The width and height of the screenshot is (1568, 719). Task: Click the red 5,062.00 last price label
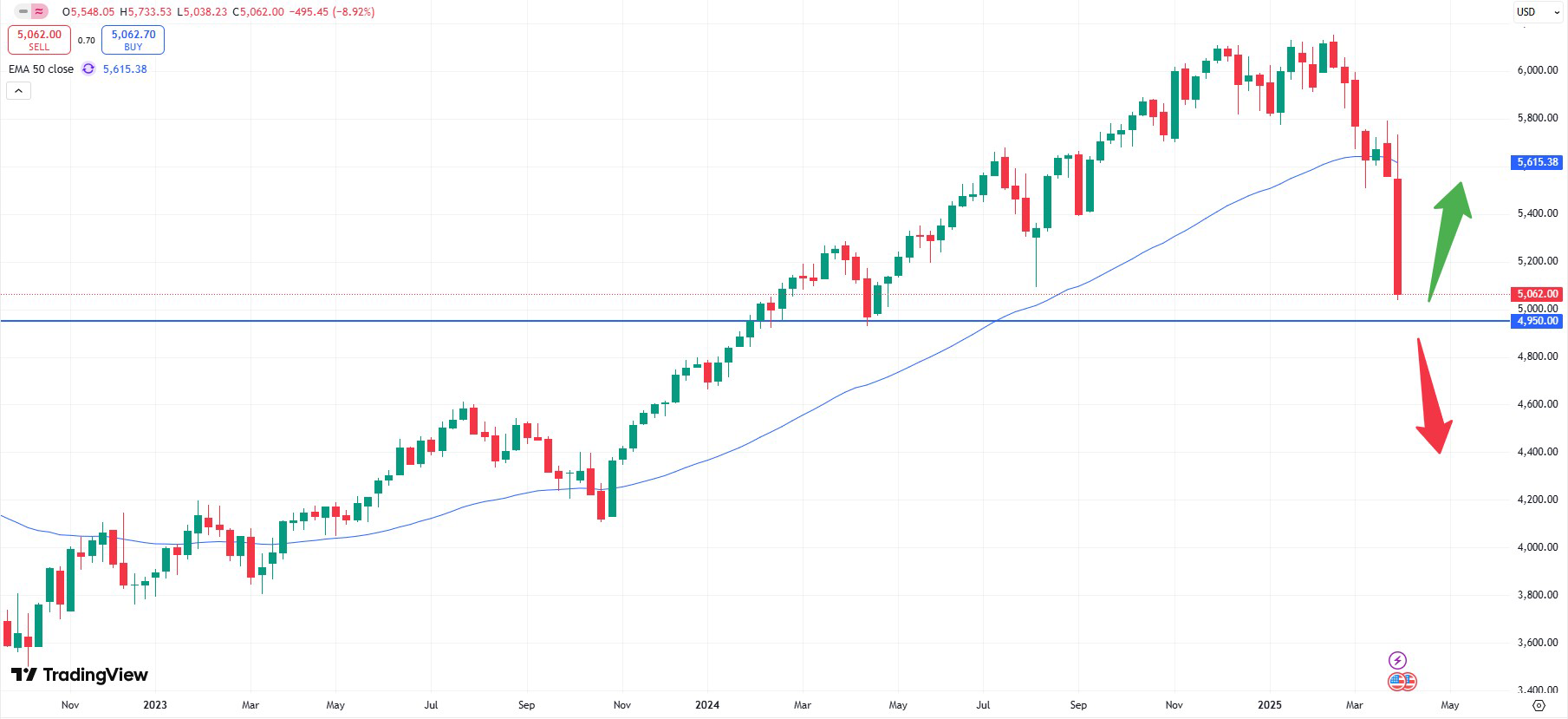tap(1537, 294)
